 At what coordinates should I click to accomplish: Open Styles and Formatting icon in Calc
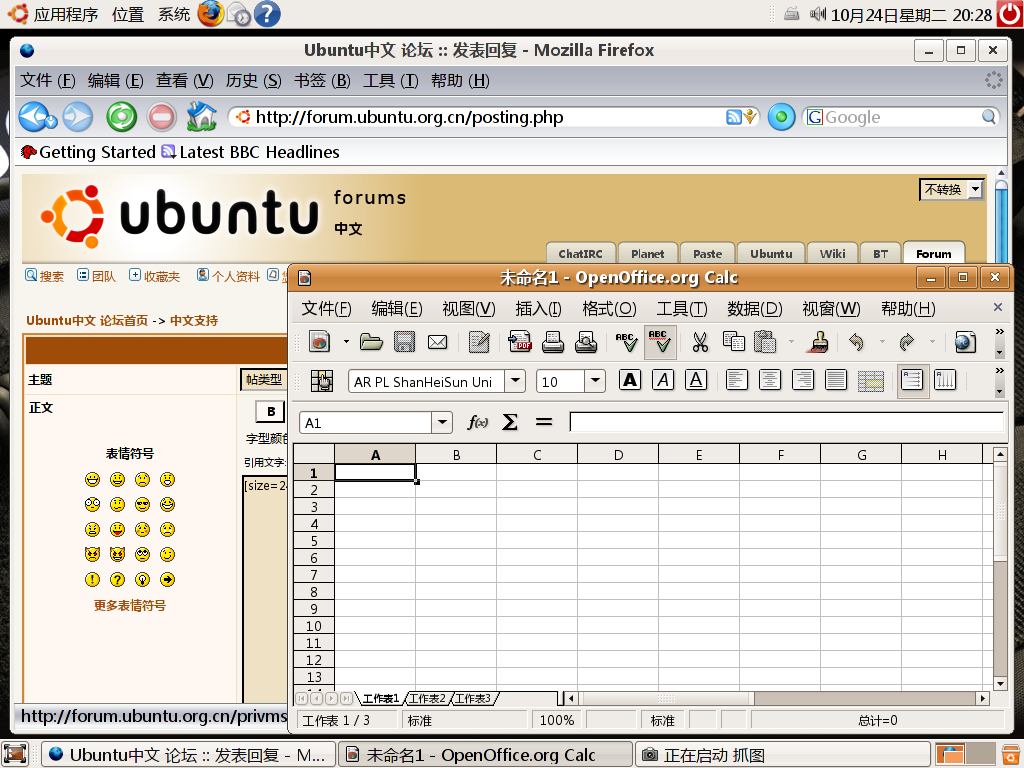(x=321, y=381)
